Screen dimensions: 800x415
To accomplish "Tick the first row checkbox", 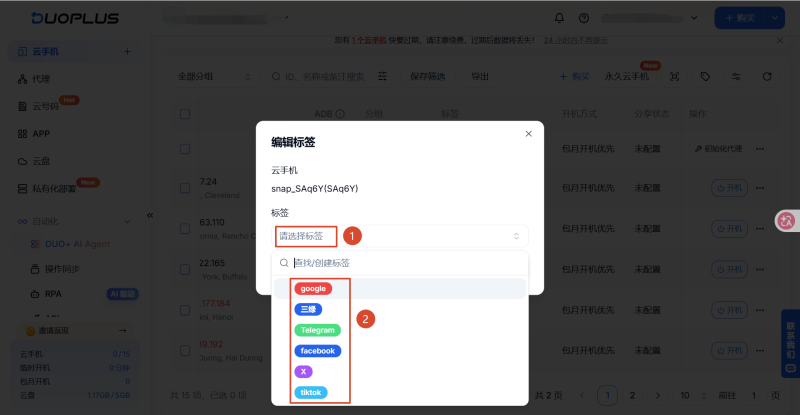I will 185,149.
